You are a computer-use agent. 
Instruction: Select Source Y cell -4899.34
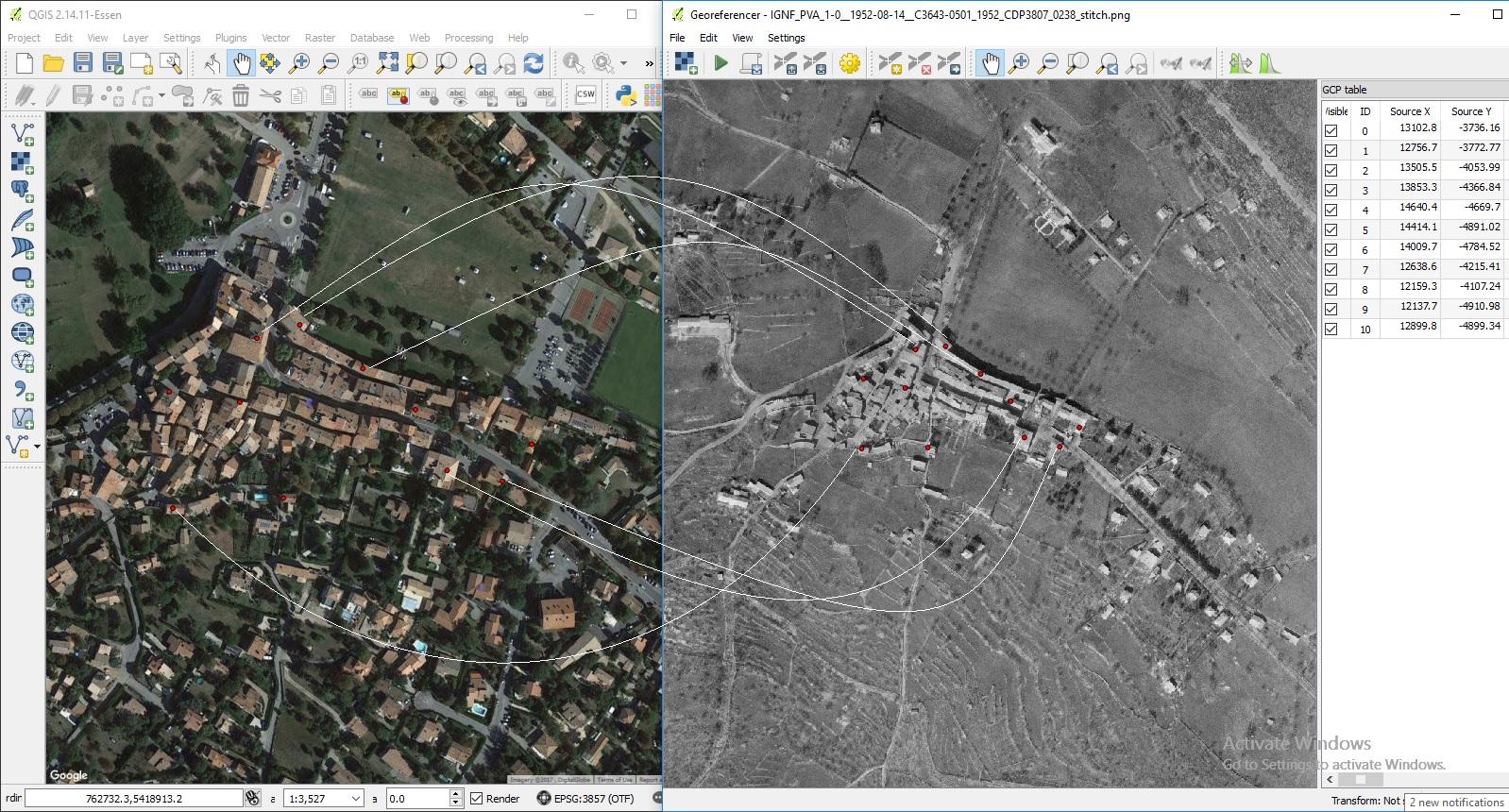1472,327
